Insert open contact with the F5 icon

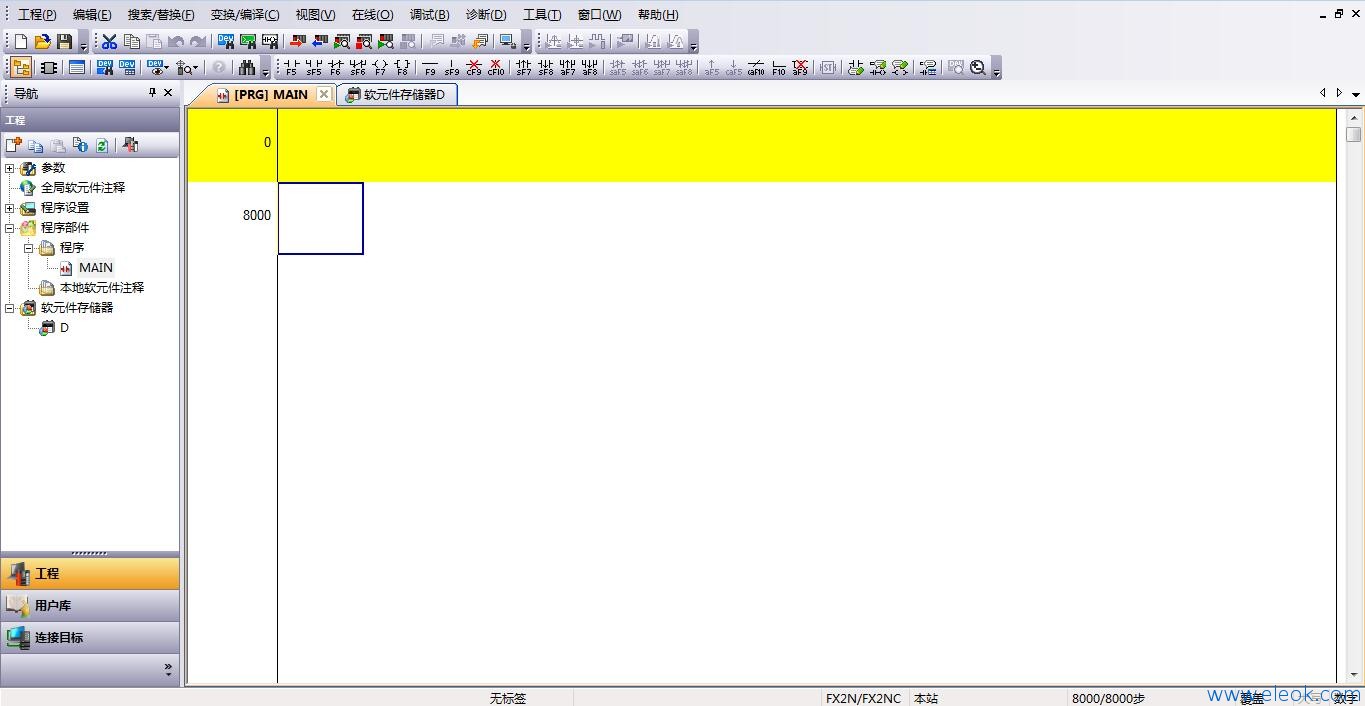(x=291, y=68)
